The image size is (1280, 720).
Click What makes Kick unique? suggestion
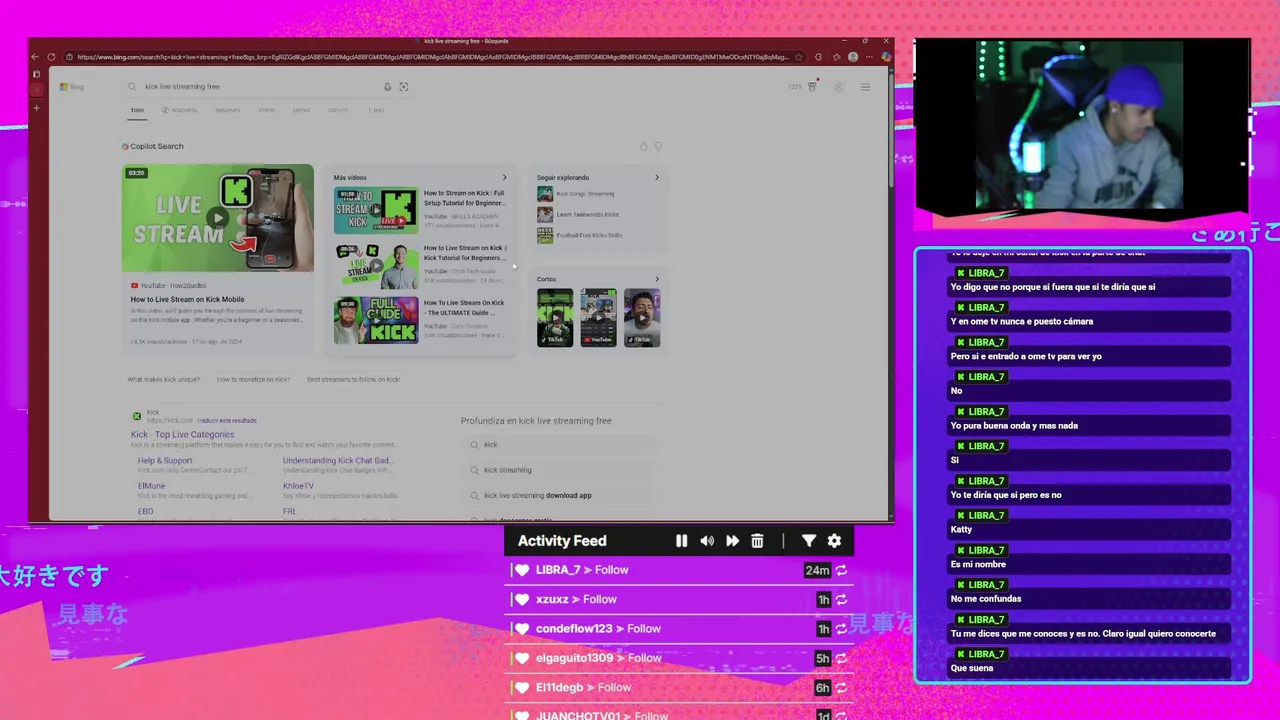[163, 380]
